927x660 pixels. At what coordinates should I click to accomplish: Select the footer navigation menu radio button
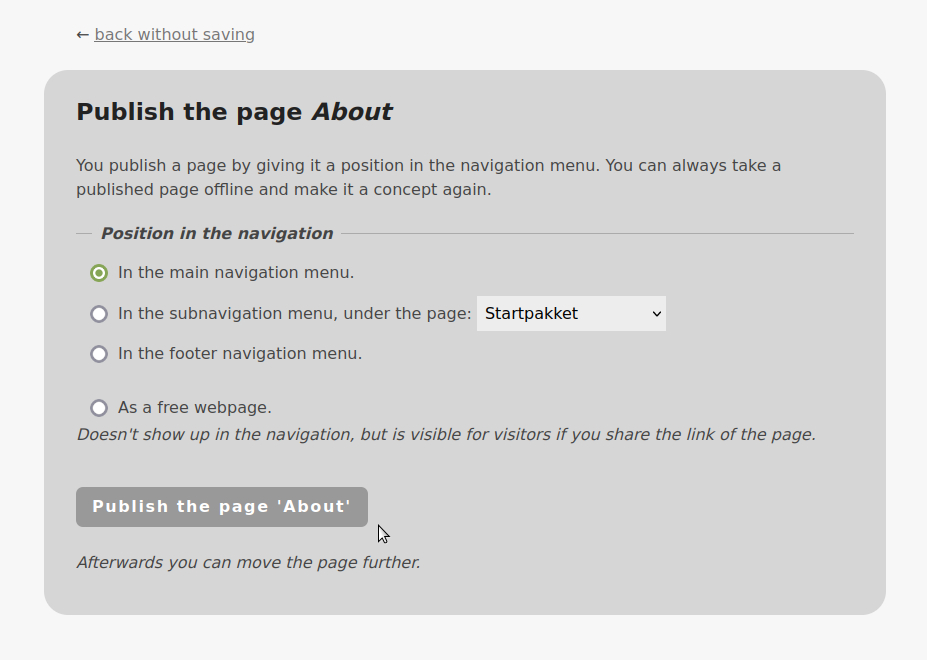point(99,354)
